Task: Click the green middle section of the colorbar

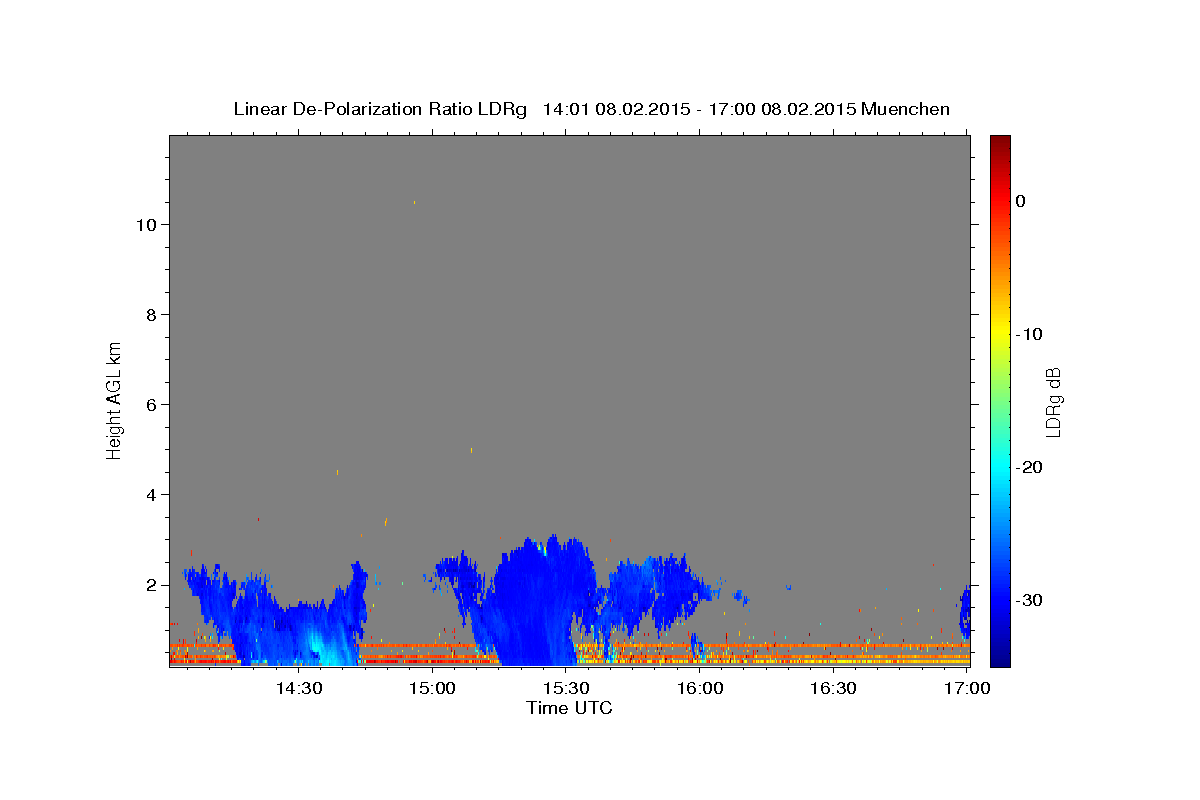Action: (1000, 400)
